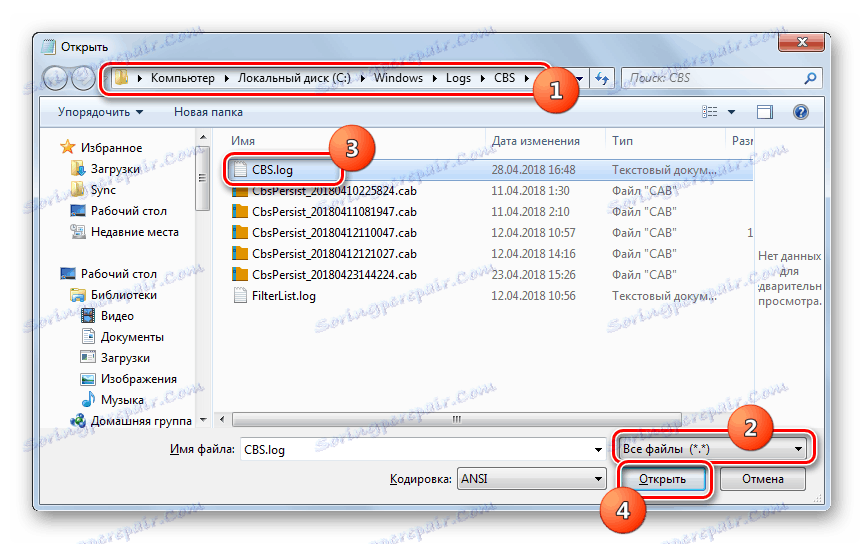The image size is (864, 544).
Task: Click Logs in the address breadcrumb
Action: pyautogui.click(x=458, y=78)
